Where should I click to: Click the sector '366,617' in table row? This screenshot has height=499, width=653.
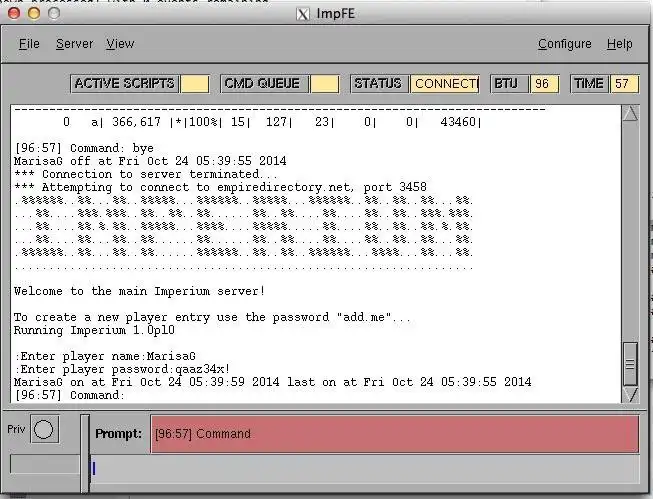[136, 122]
